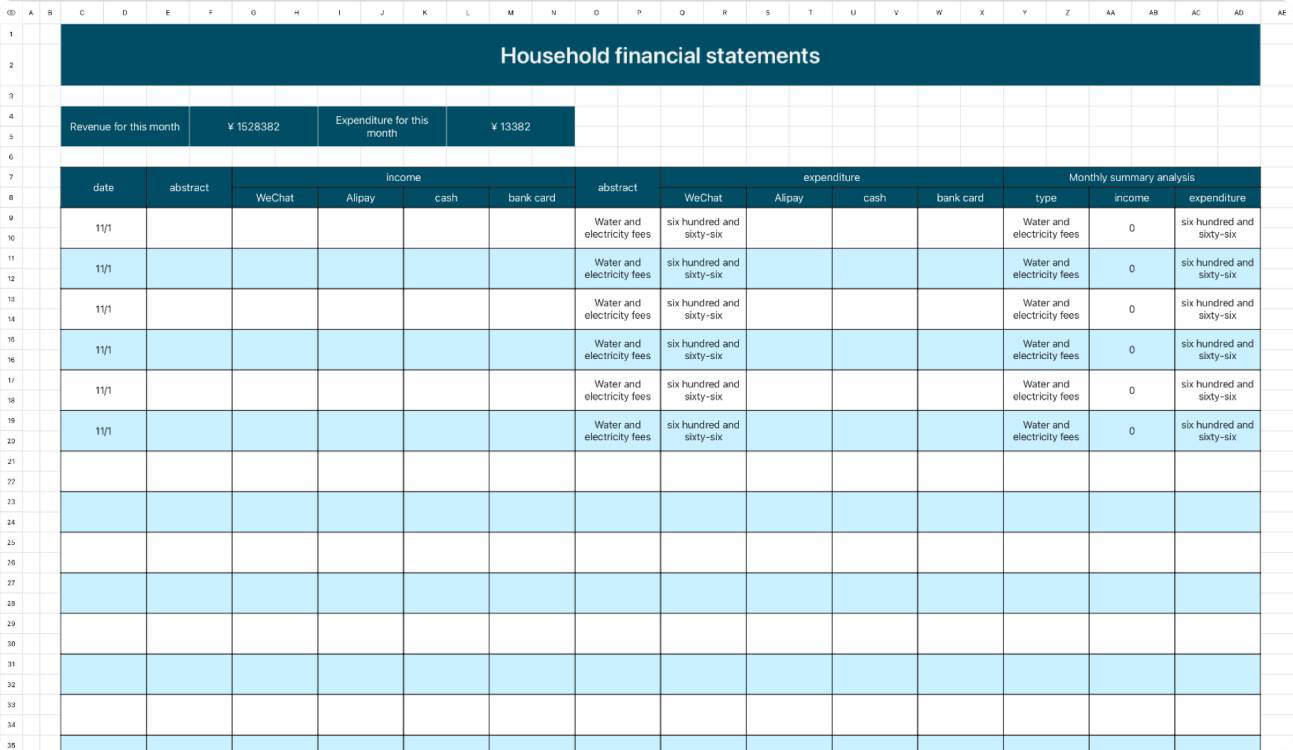Viewport: 1293px width, 750px height.
Task: Select column AA header
Action: pyautogui.click(x=1110, y=12)
